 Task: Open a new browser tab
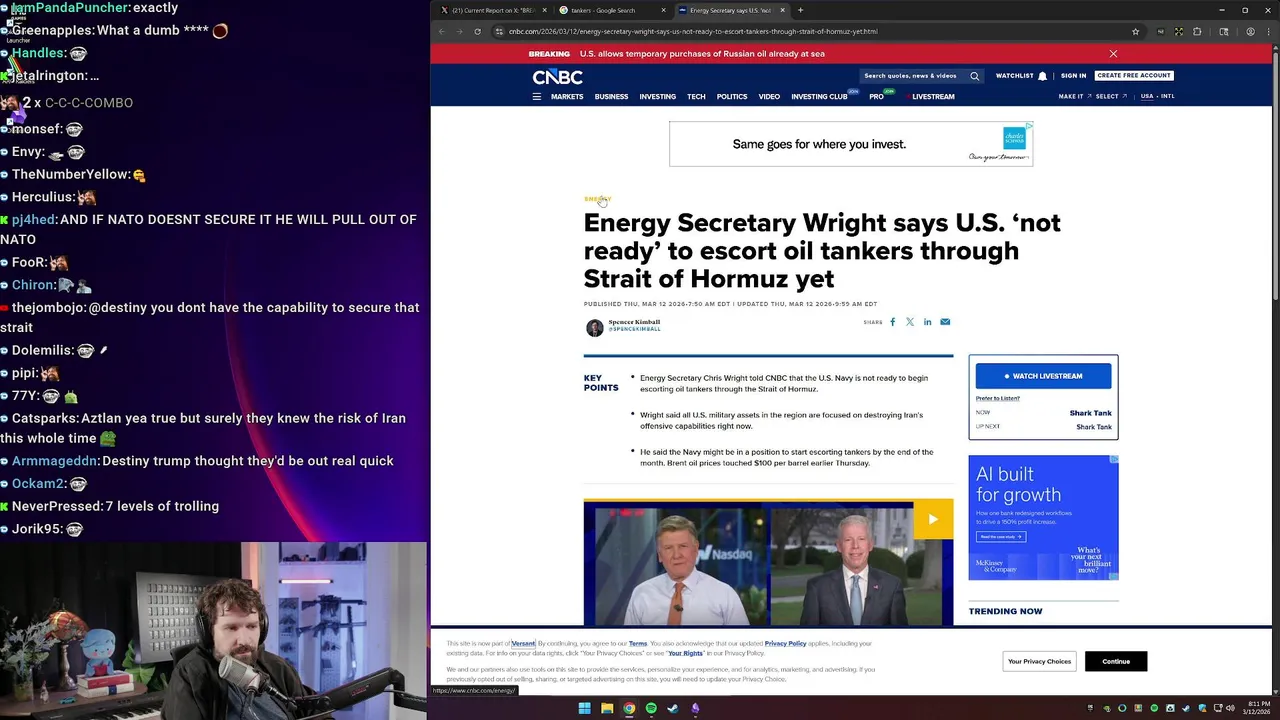800,10
